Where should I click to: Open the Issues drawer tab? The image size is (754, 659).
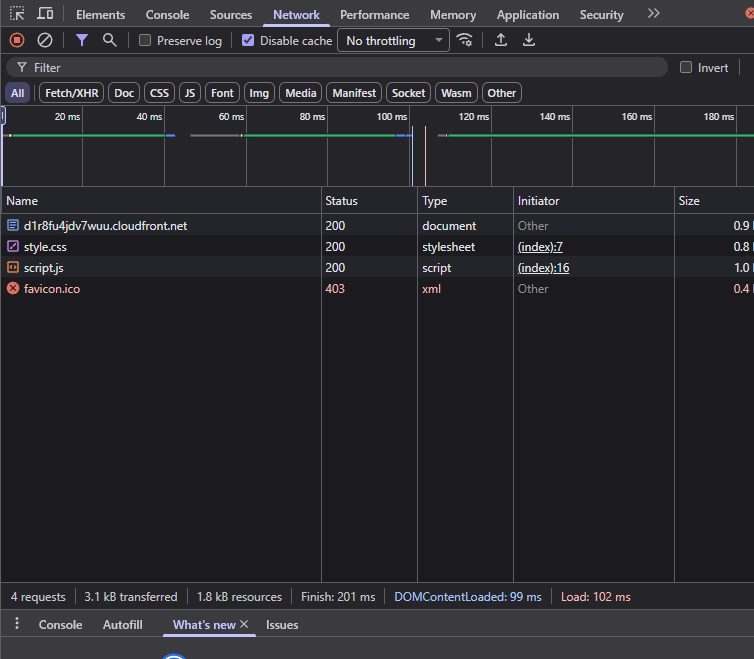click(x=282, y=625)
